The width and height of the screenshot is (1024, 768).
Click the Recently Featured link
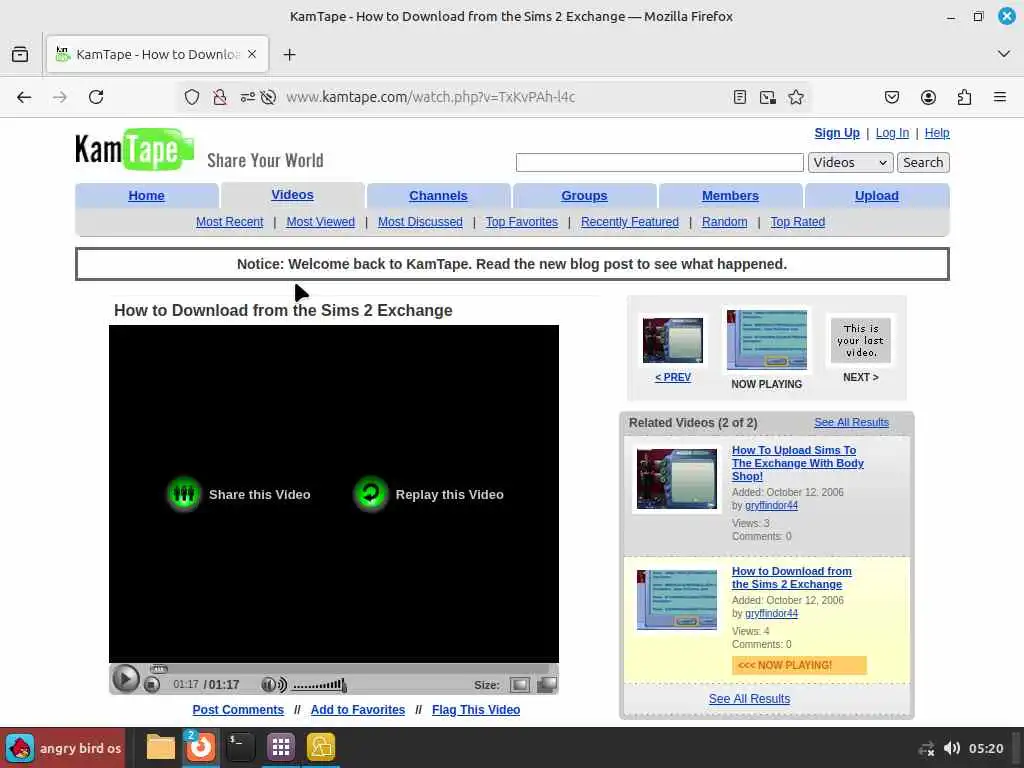(x=630, y=222)
